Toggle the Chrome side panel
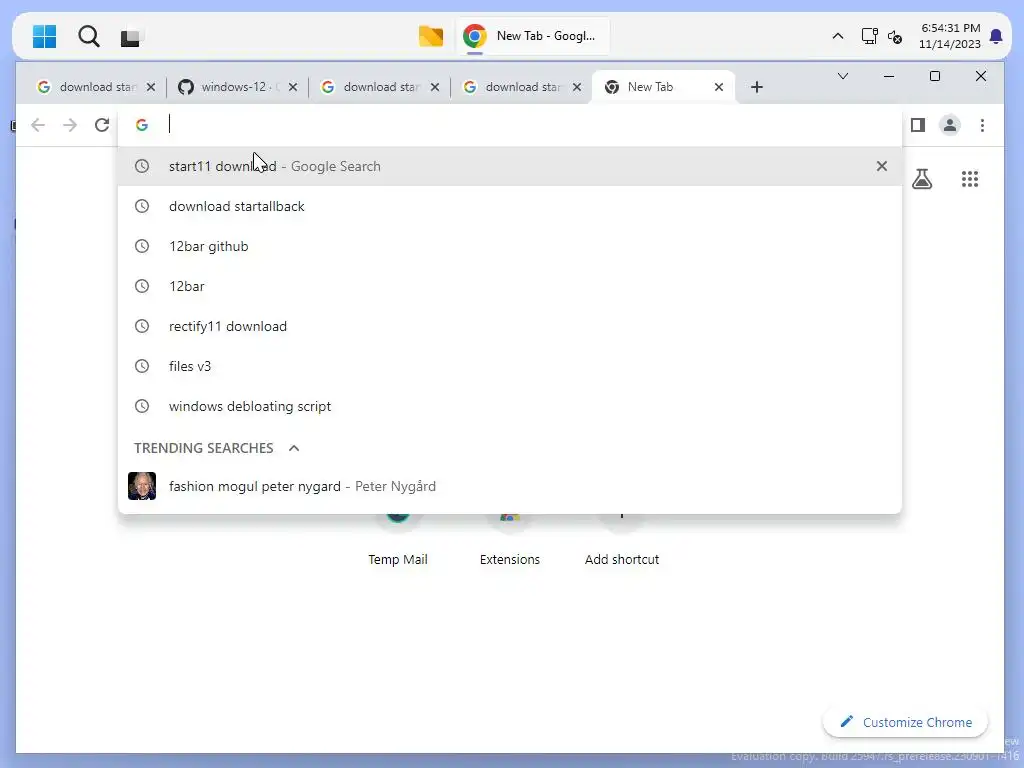The image size is (1024, 768). (918, 125)
